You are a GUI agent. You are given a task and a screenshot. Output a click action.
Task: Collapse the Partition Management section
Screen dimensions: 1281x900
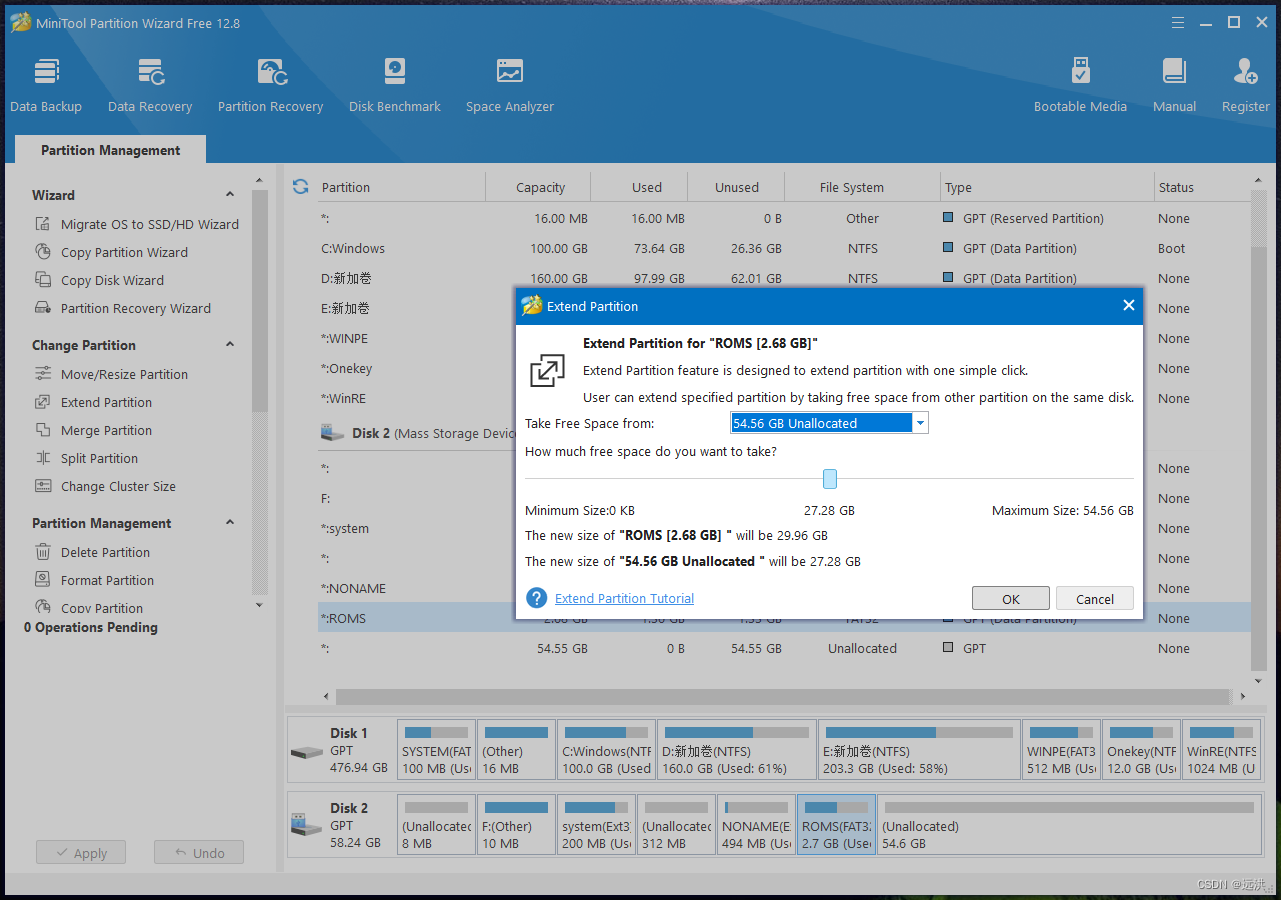pyautogui.click(x=230, y=523)
